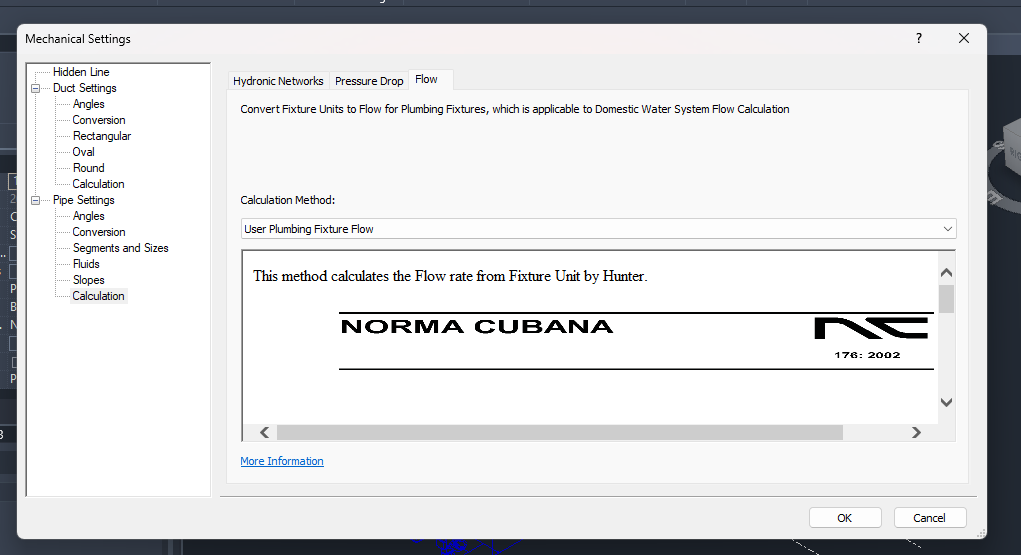
Task: Select Fluids under Pipe Settings
Action: pyautogui.click(x=86, y=264)
